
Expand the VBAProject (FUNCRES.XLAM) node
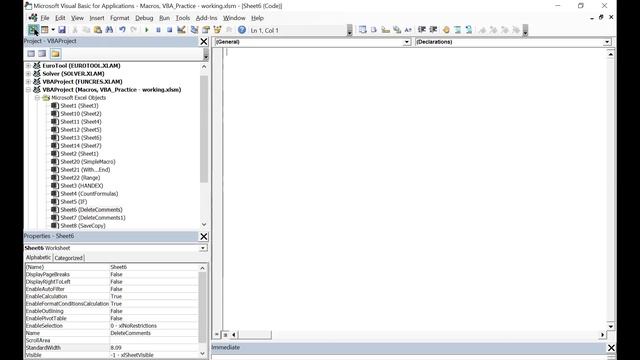[28, 82]
